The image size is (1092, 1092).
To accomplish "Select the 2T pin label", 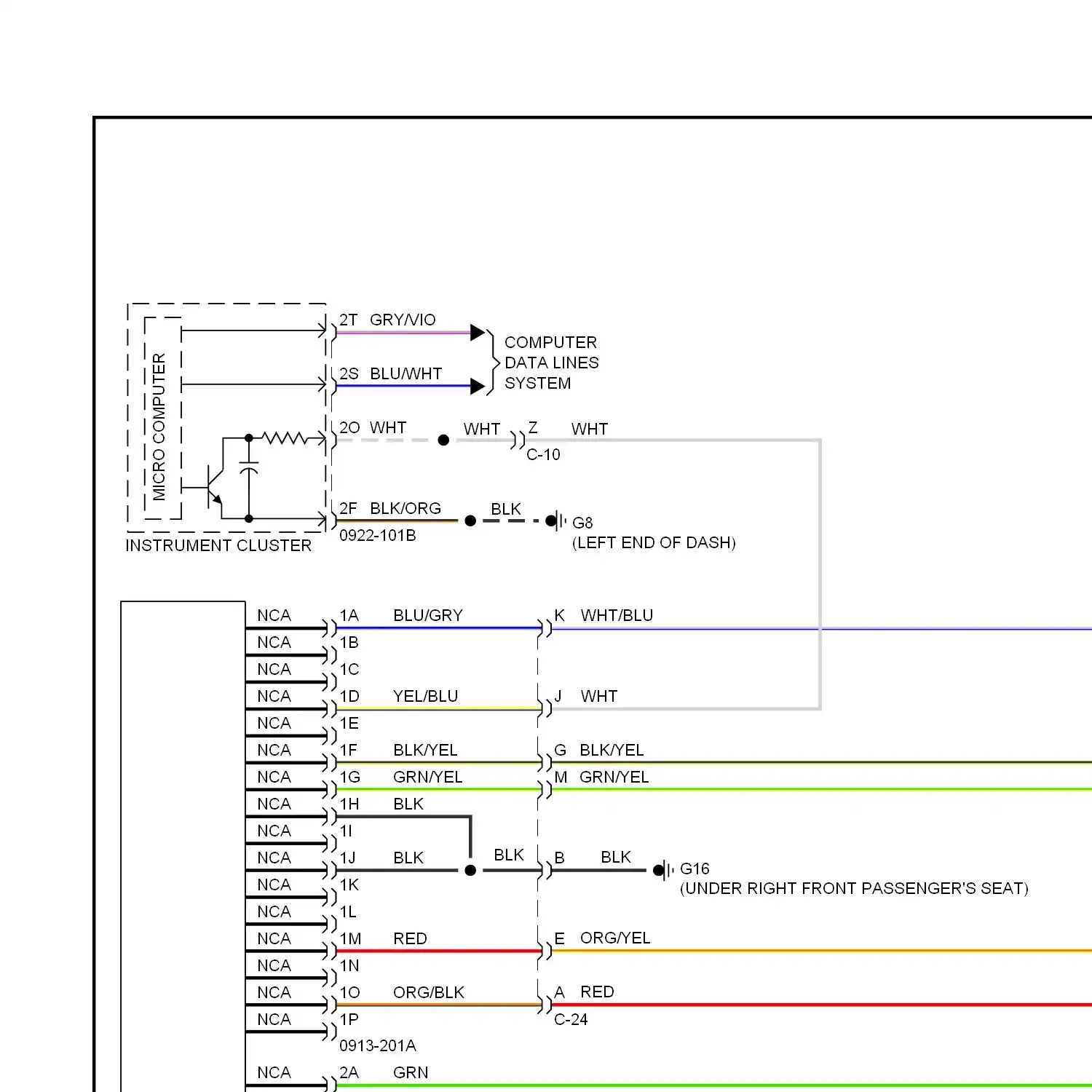I will [349, 320].
